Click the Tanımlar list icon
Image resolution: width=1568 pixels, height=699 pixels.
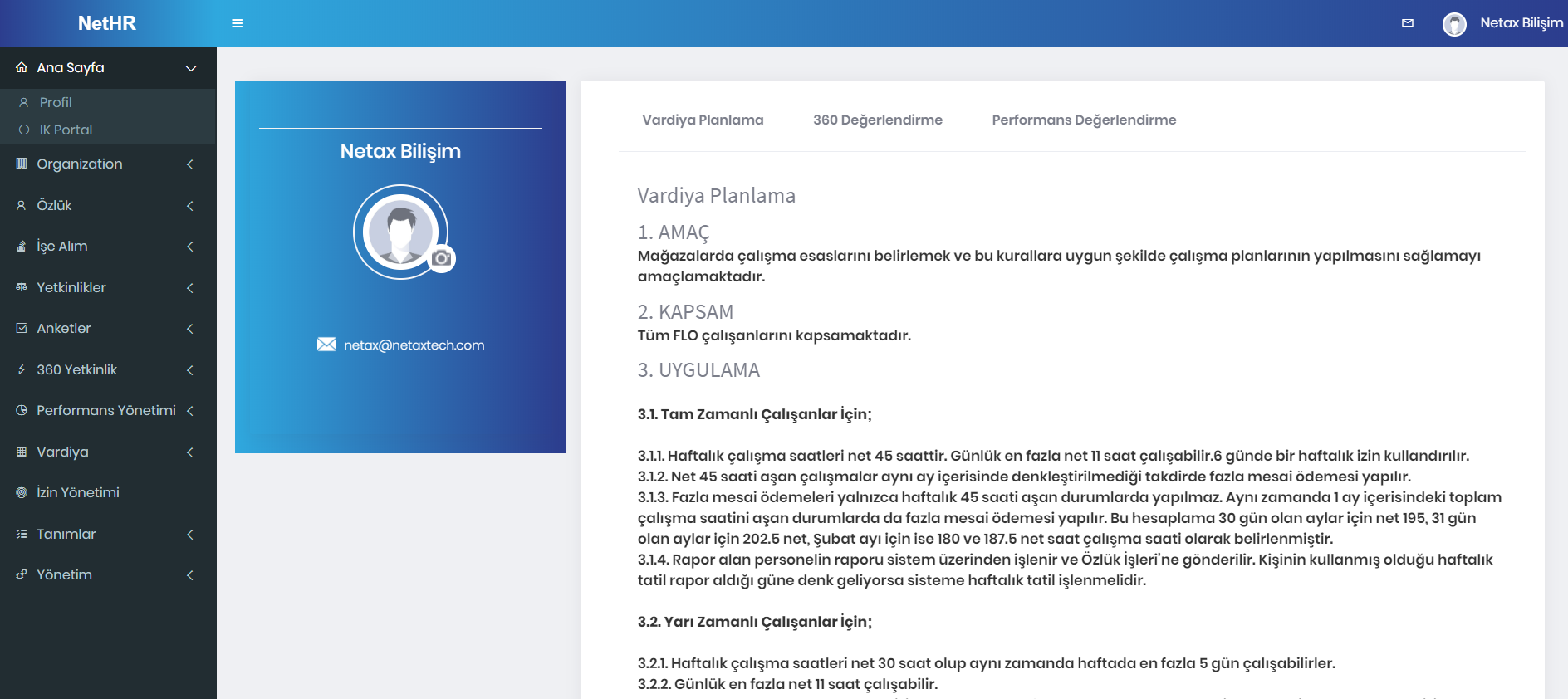[22, 534]
